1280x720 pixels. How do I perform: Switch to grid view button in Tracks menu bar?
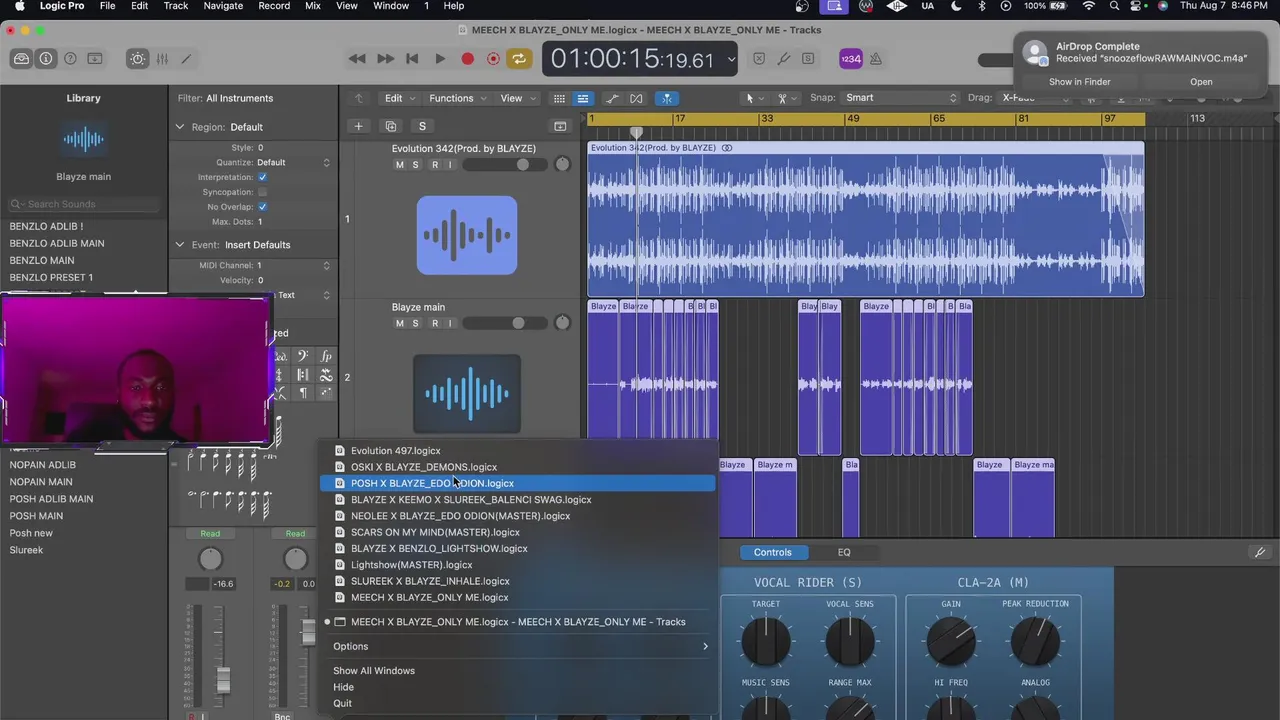pos(559,98)
